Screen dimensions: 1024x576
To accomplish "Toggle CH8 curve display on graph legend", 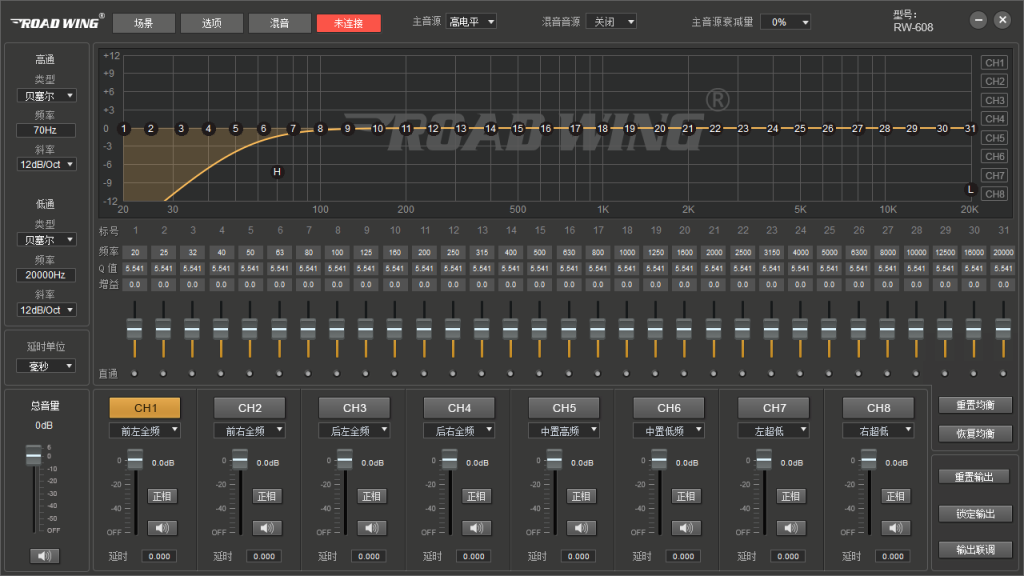I will [x=995, y=194].
